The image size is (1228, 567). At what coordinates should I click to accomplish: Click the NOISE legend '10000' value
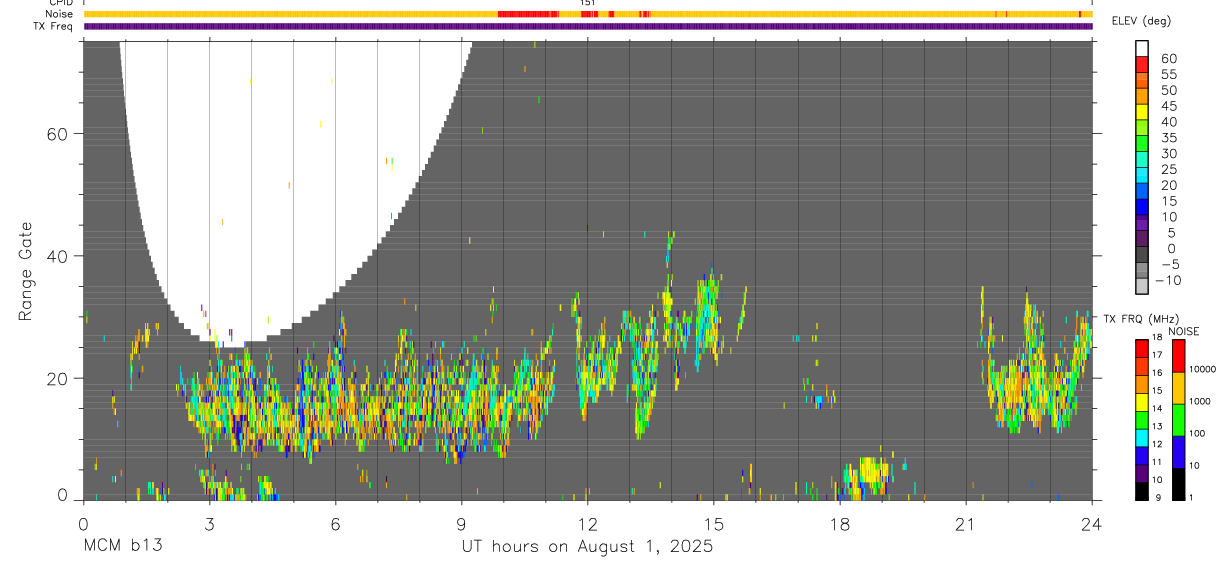tap(1202, 370)
